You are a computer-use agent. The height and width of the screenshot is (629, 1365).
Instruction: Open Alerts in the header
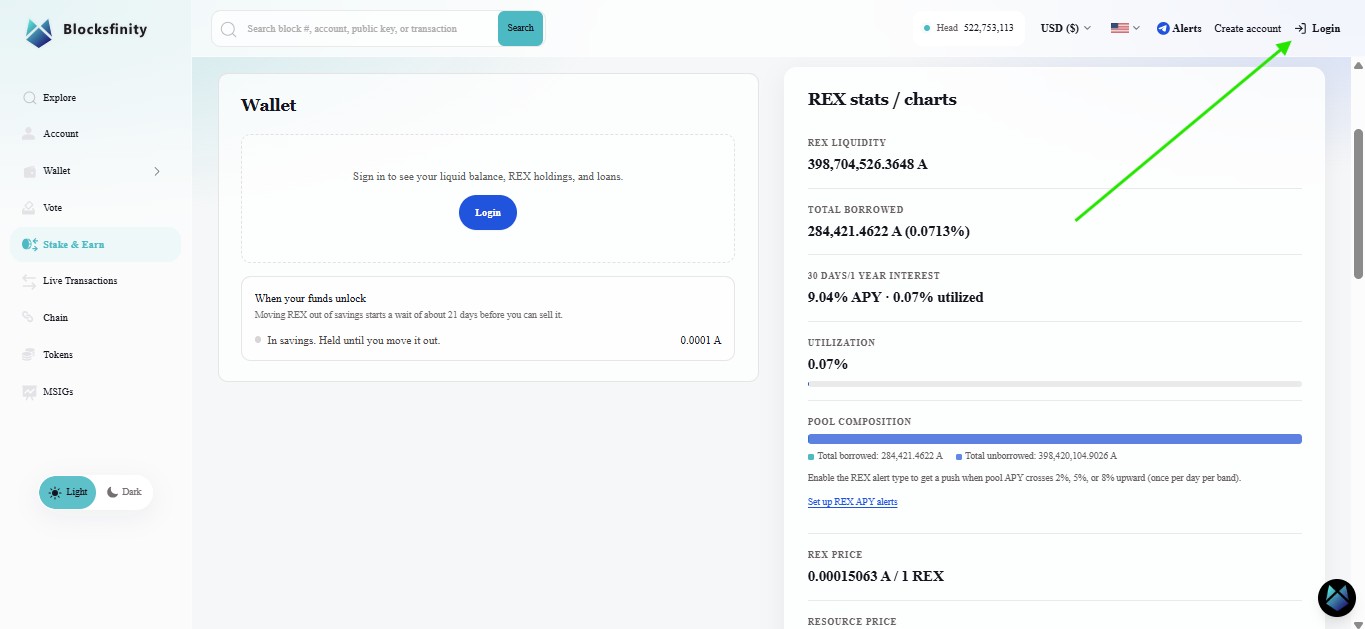1179,29
